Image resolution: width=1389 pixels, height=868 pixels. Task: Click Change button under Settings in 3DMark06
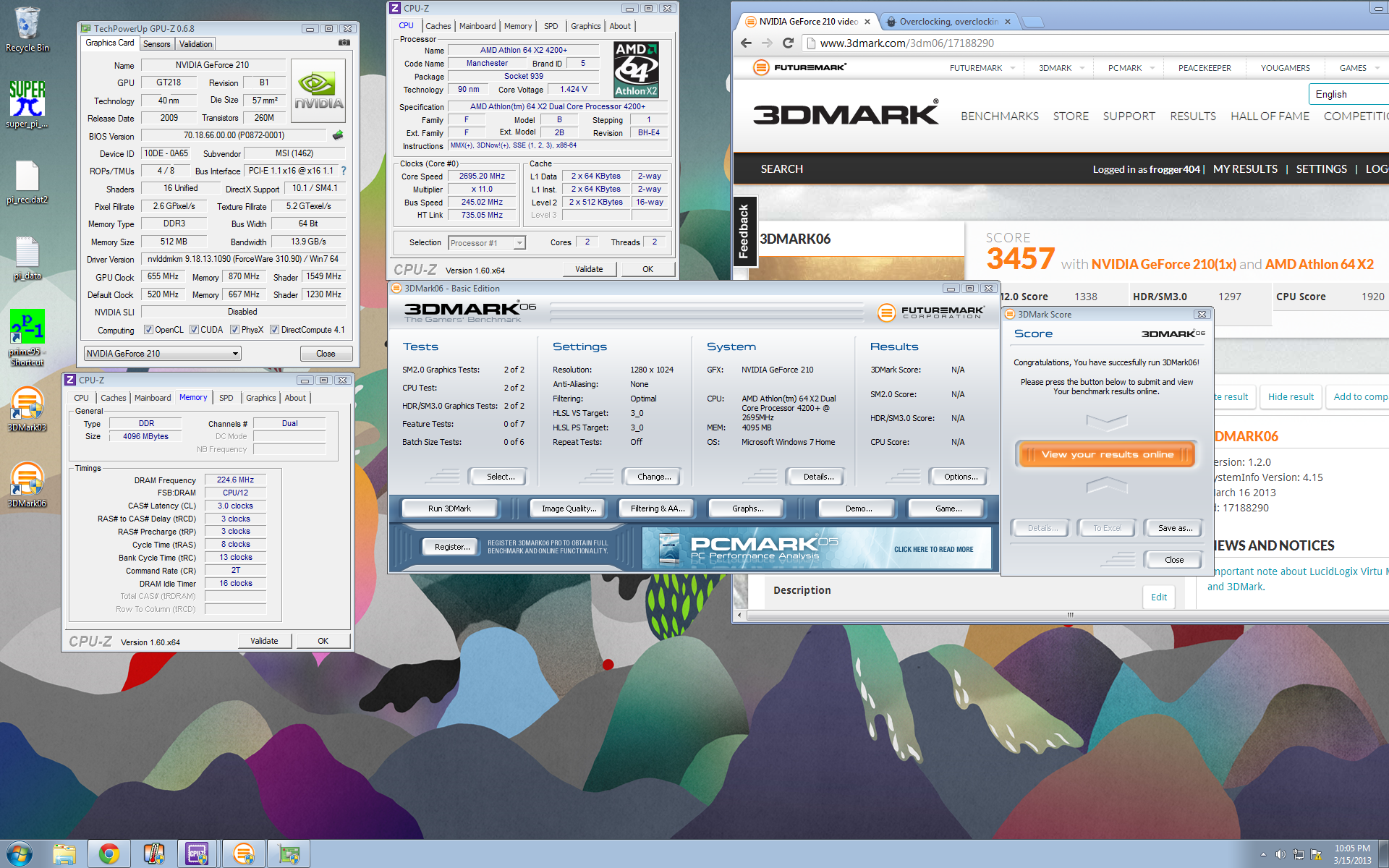(x=654, y=477)
